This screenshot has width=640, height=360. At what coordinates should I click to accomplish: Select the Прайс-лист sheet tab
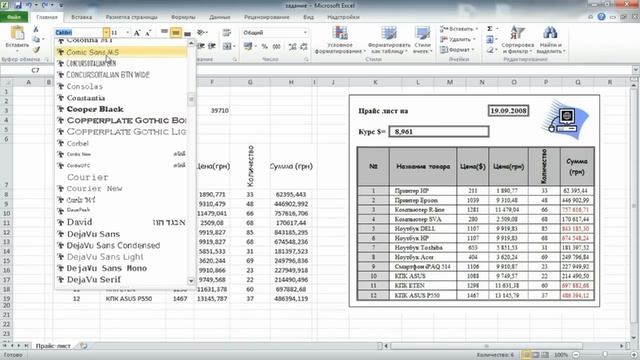tap(53, 346)
